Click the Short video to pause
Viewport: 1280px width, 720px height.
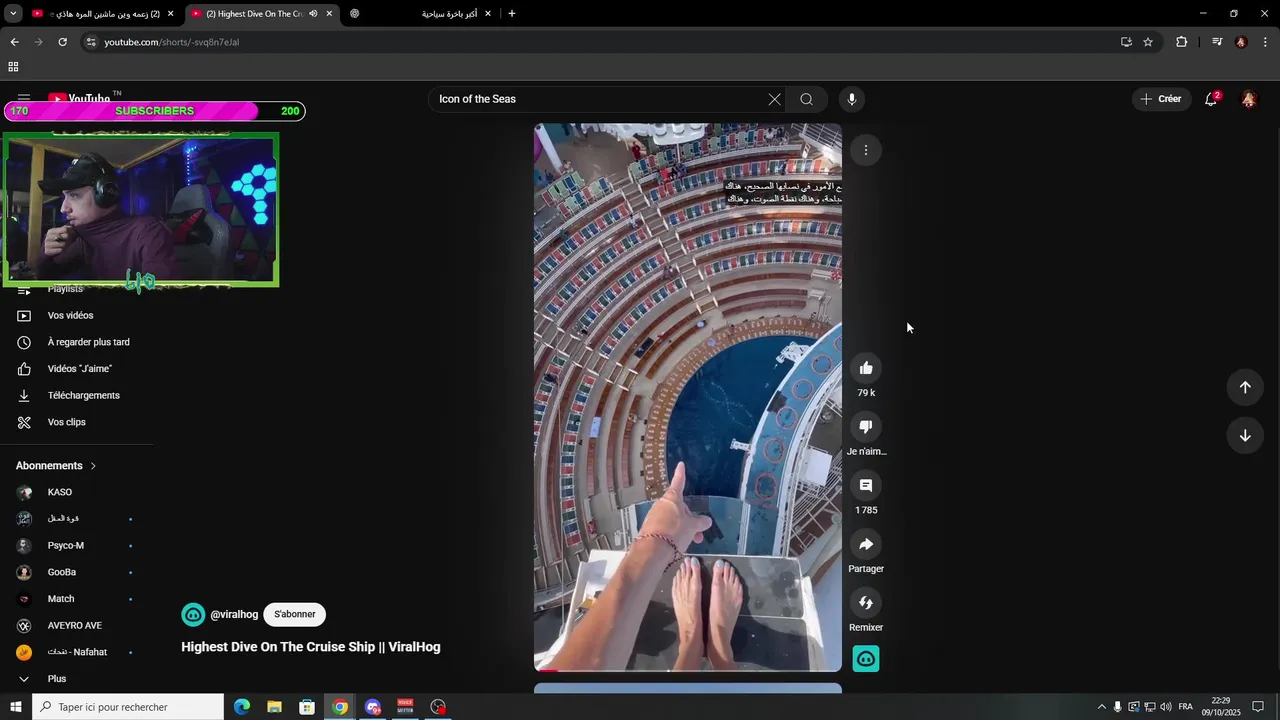pos(688,397)
